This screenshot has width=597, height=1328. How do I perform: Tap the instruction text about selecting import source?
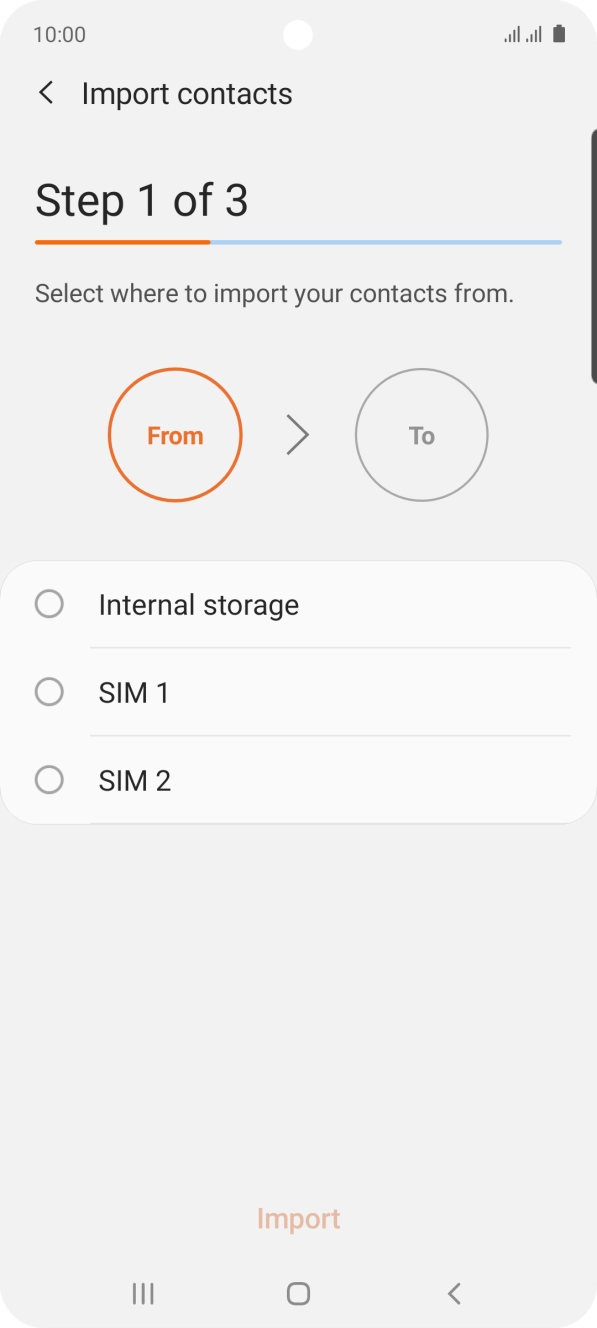click(273, 293)
